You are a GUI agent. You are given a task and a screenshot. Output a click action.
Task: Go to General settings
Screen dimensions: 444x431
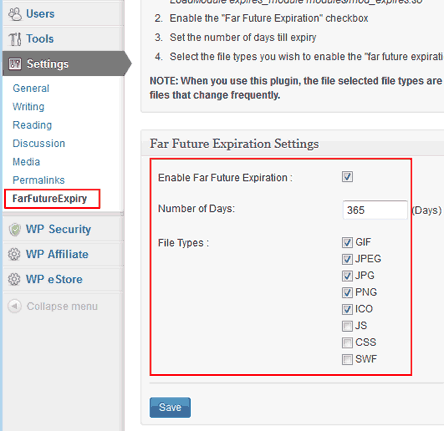31,88
